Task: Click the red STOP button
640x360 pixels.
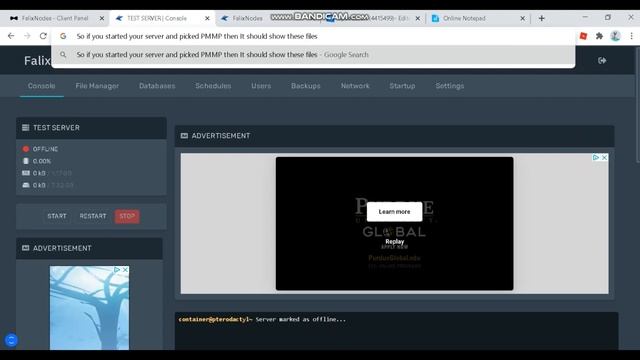Action: click(x=127, y=216)
